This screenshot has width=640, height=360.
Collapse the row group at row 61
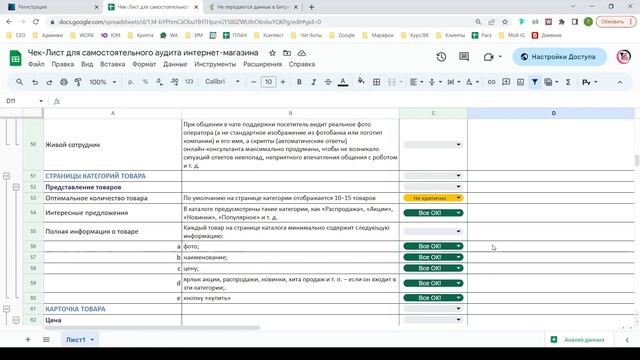(x=7, y=309)
